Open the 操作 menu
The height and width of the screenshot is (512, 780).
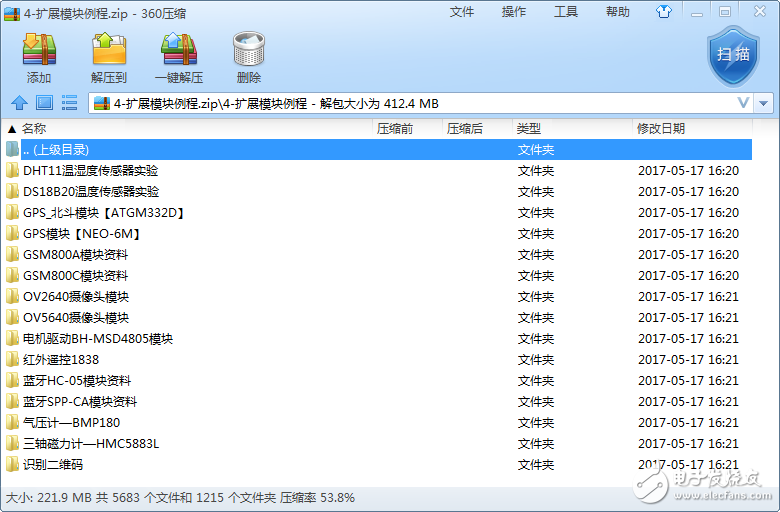pos(514,12)
